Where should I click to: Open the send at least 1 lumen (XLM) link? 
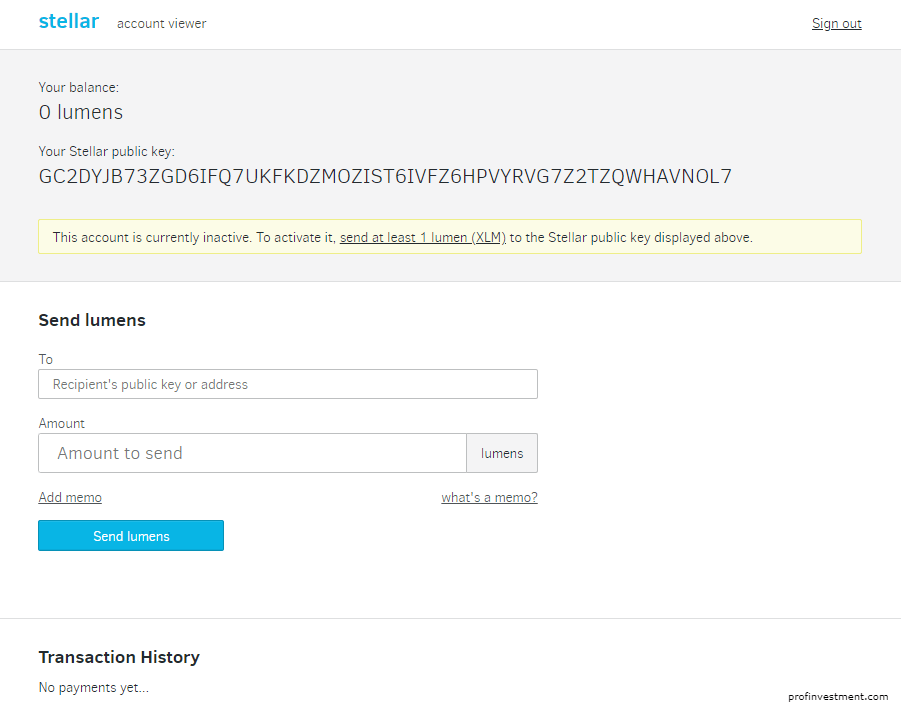pos(422,237)
